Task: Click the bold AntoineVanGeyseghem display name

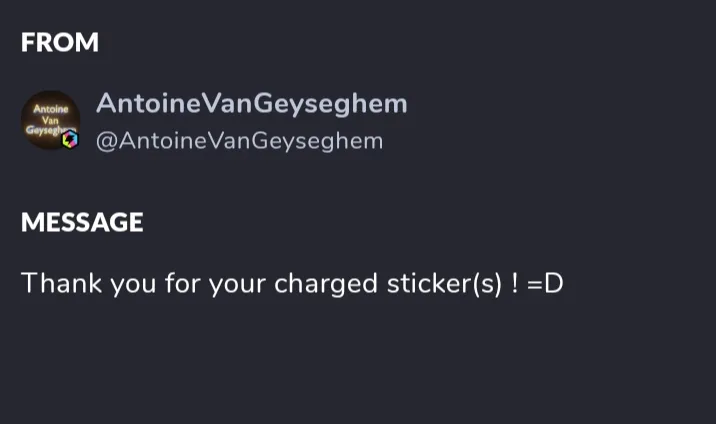Action: [x=252, y=104]
